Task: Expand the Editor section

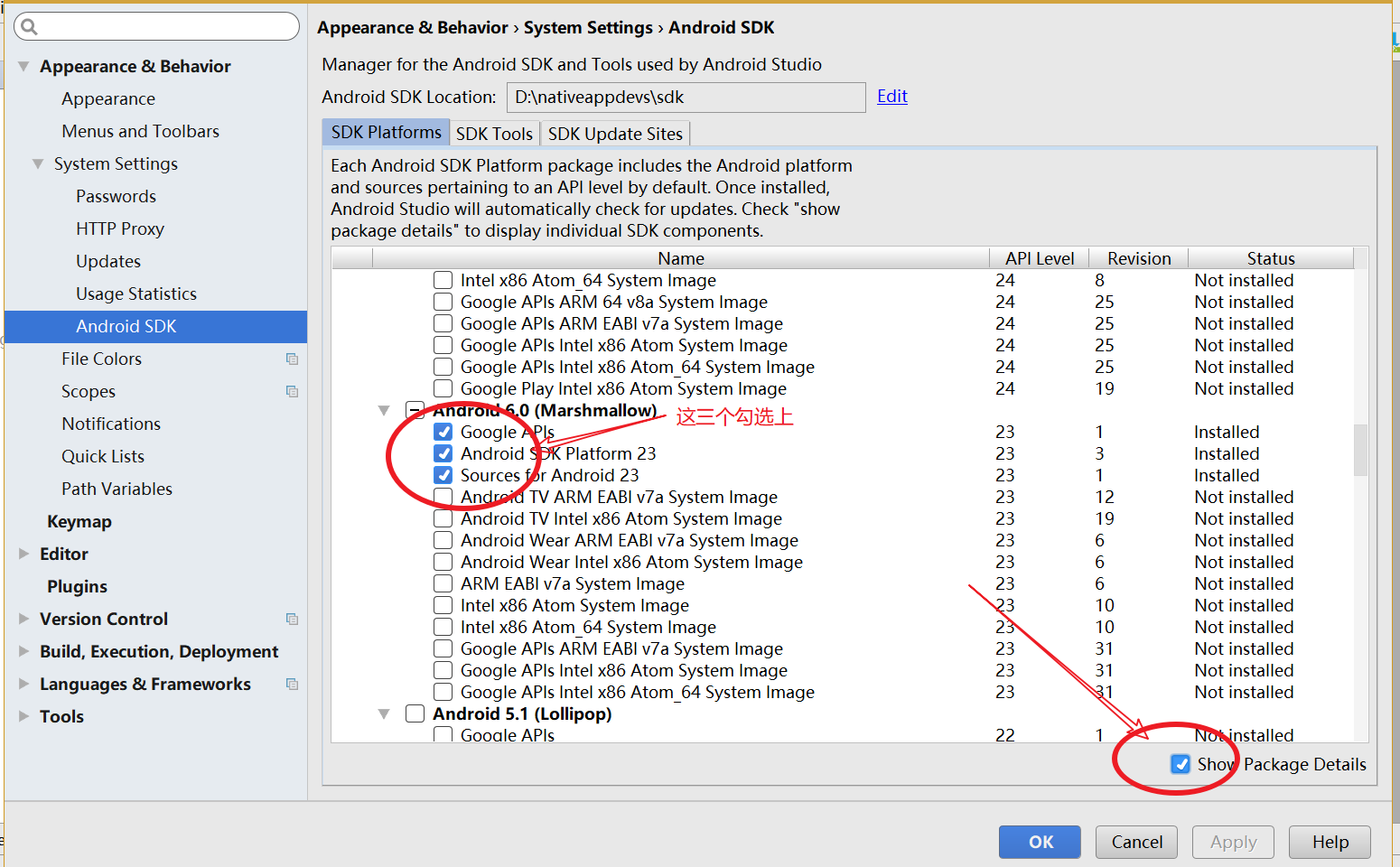Action: (23, 554)
